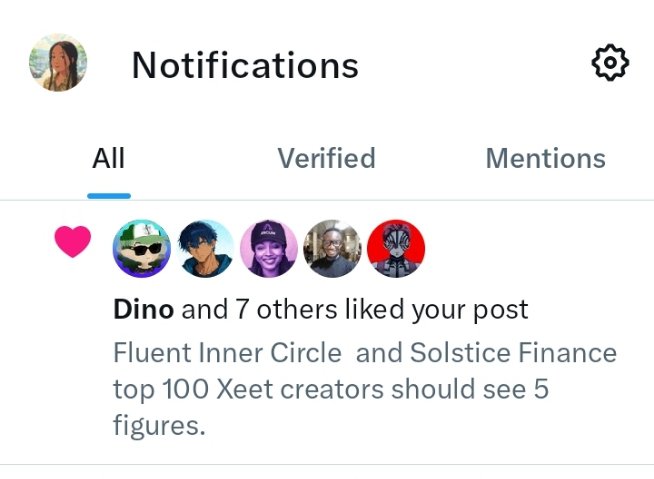Open the purple-background woman's avatar

[x=269, y=249]
